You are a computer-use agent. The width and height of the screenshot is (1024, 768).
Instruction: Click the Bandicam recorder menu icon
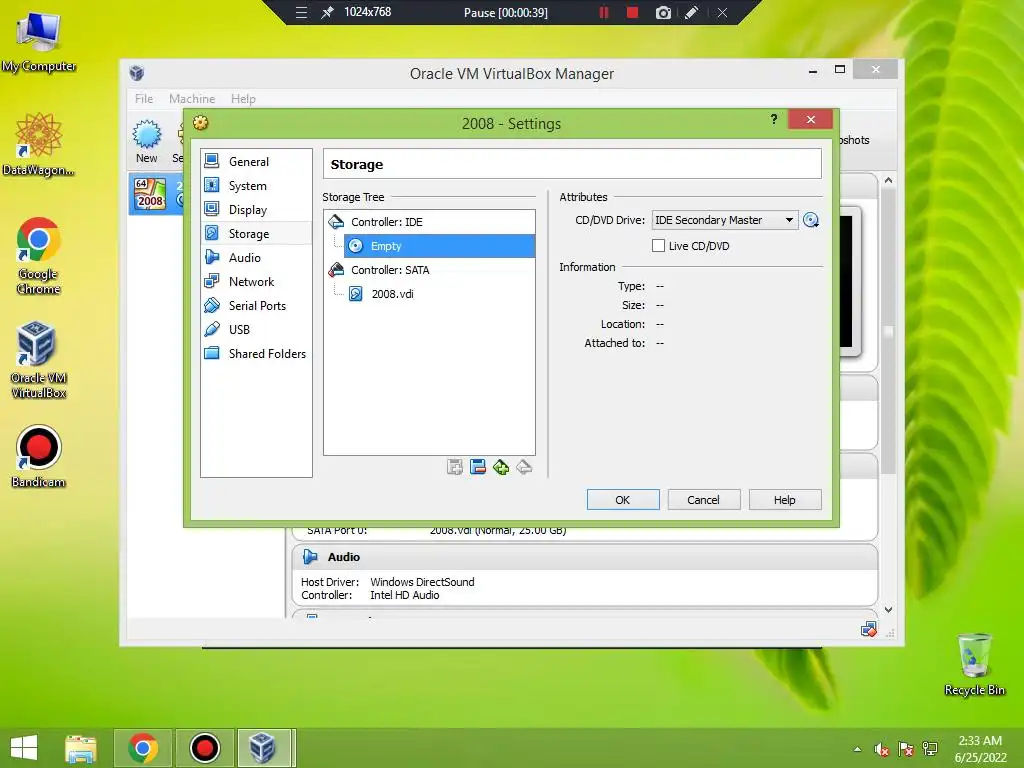[301, 12]
